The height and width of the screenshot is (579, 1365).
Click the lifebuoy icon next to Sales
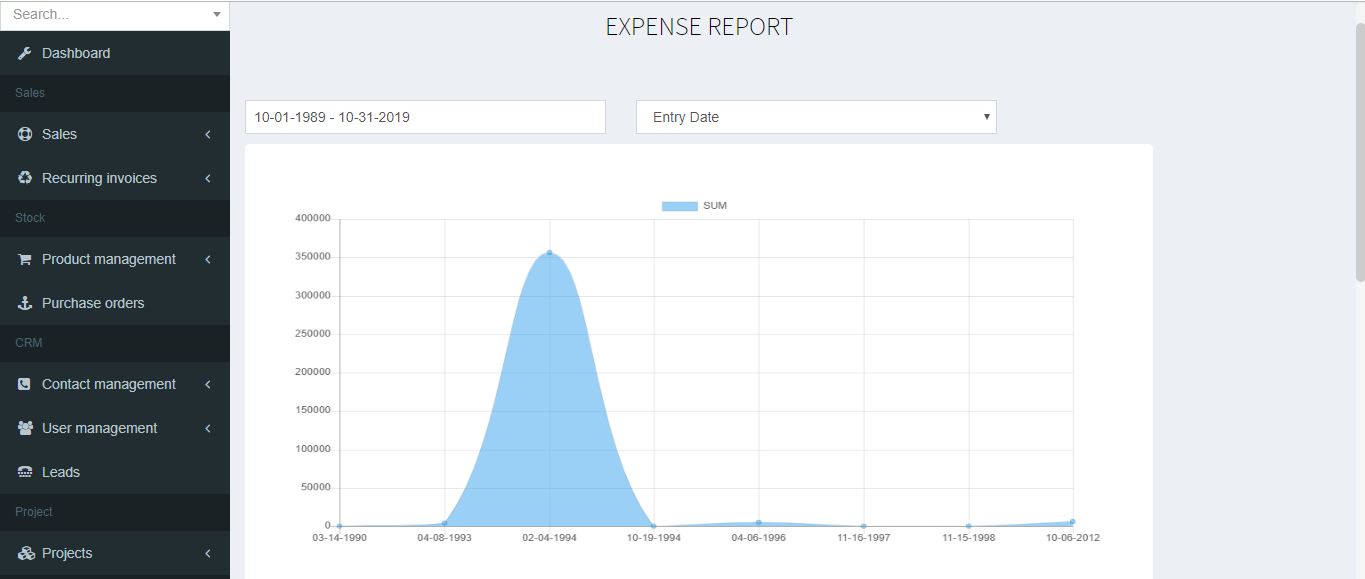pos(25,134)
